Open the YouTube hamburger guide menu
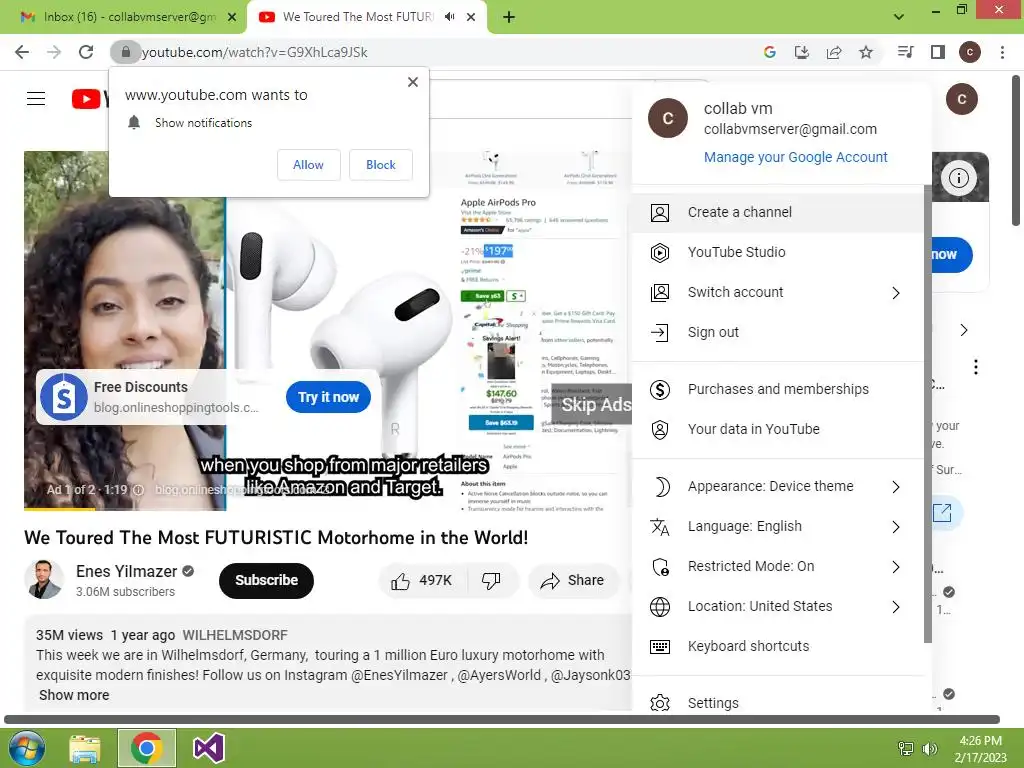Screen dimensions: 1024x768 pos(36,99)
